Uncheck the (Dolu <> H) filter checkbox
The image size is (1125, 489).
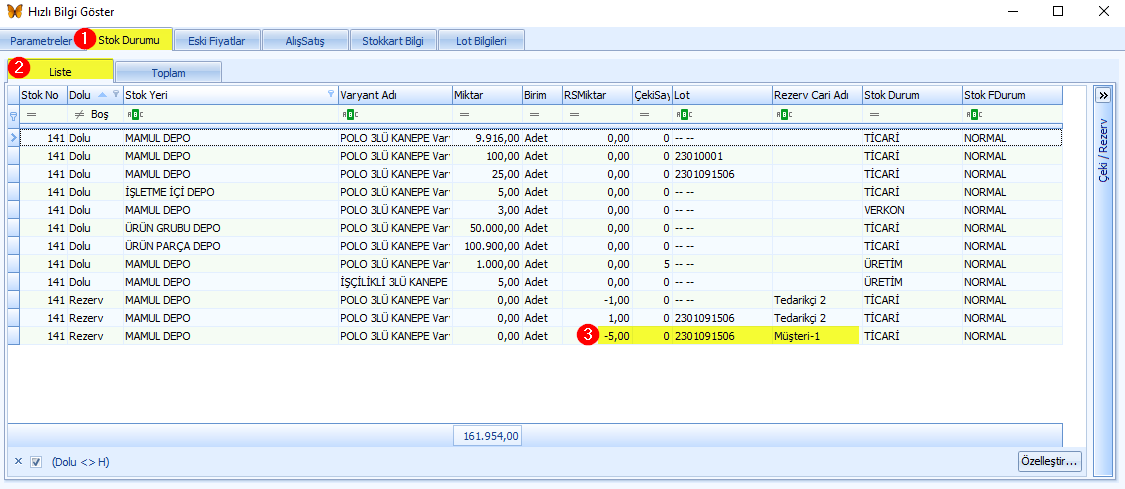click(37, 462)
